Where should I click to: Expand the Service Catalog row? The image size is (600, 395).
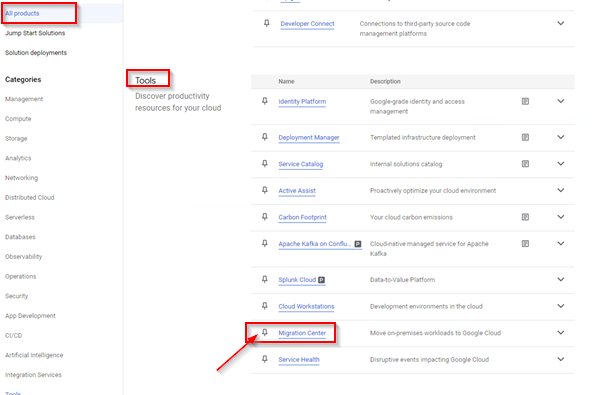click(x=561, y=164)
